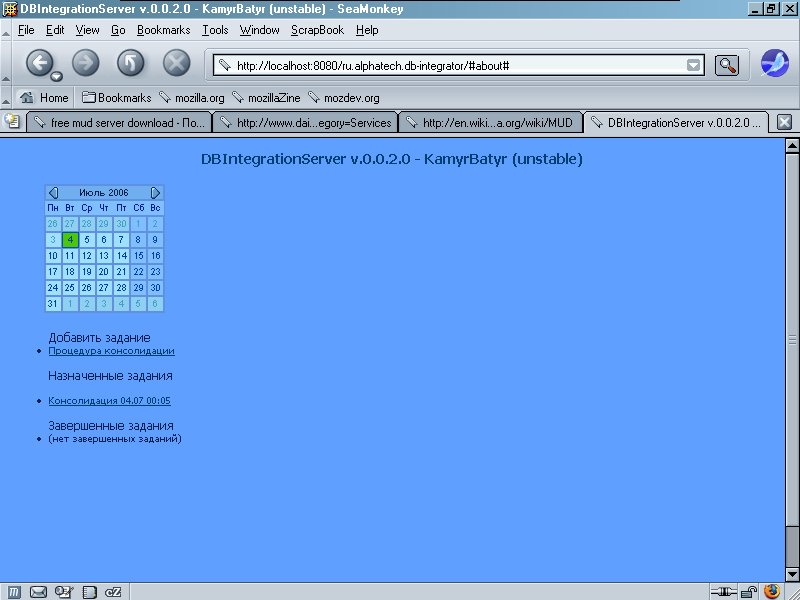Click the DBIntegrationServer page title heading
800x600 pixels.
pos(391,159)
